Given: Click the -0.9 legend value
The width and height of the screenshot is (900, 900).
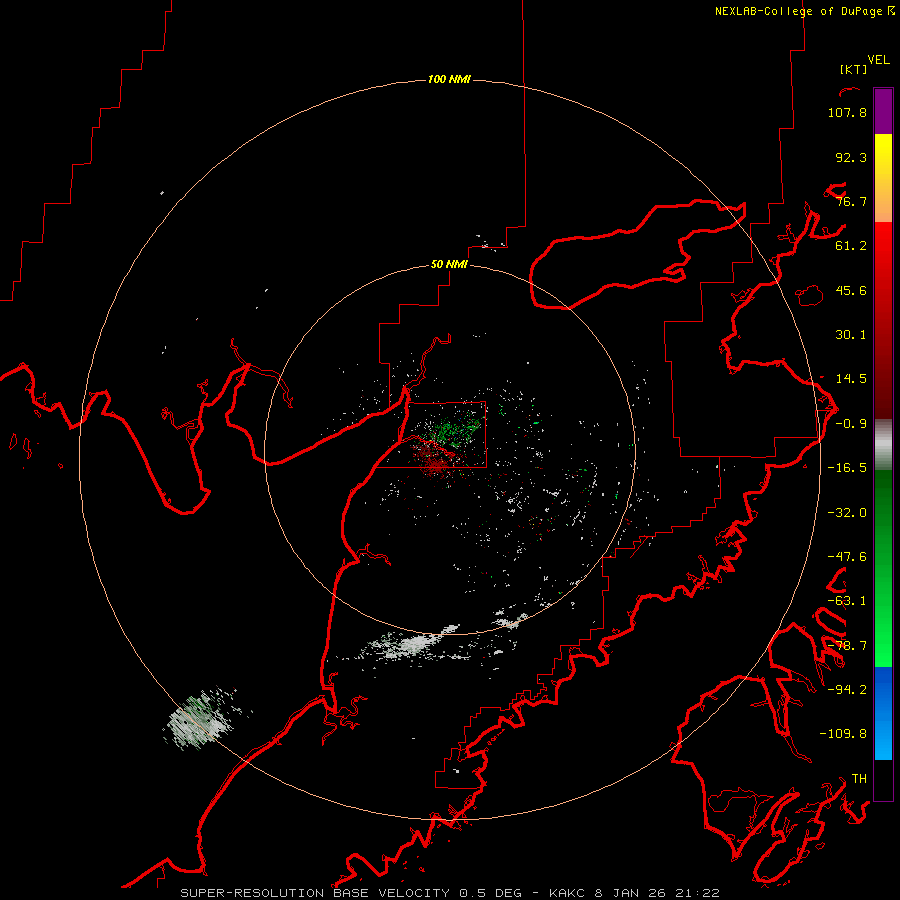Looking at the screenshot, I should pos(851,424).
